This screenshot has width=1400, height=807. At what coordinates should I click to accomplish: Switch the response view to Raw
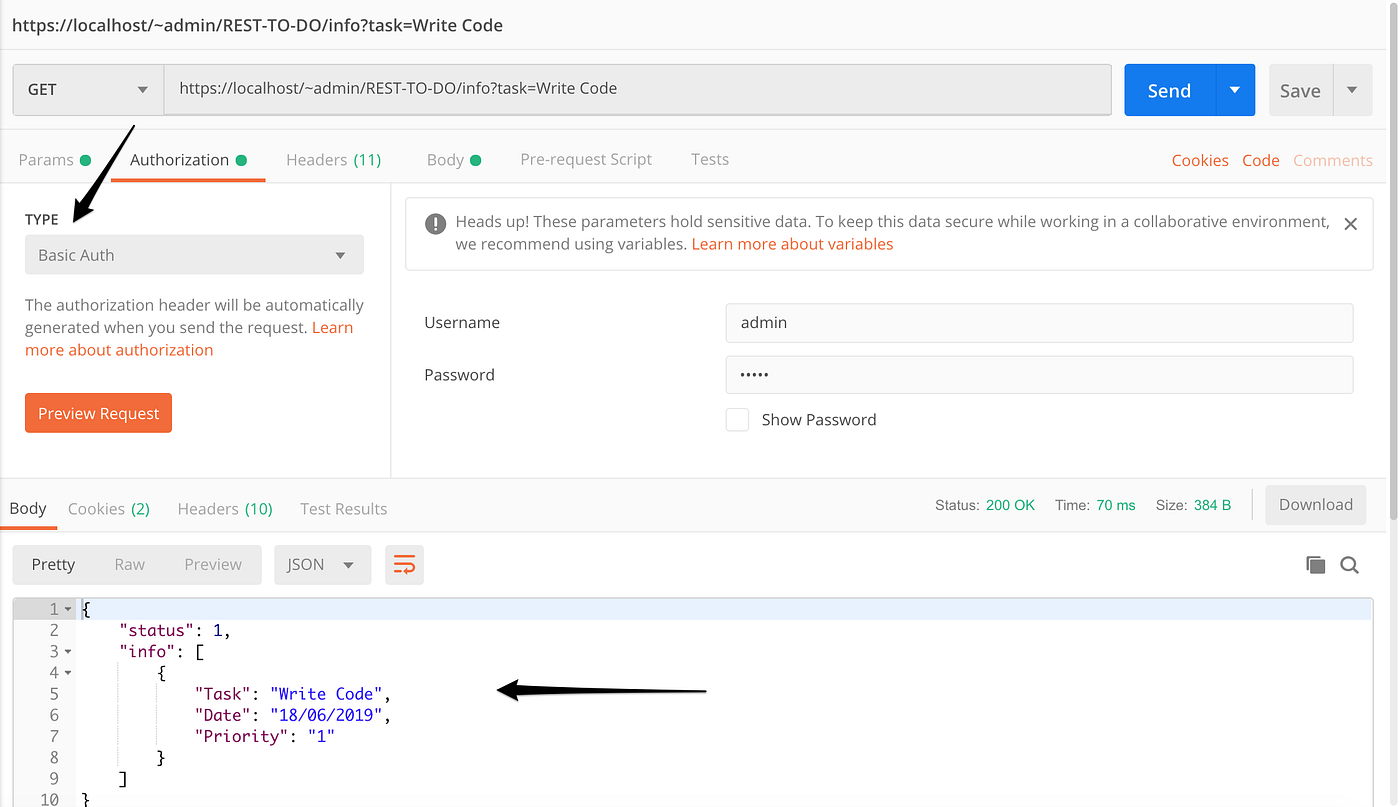click(130, 564)
